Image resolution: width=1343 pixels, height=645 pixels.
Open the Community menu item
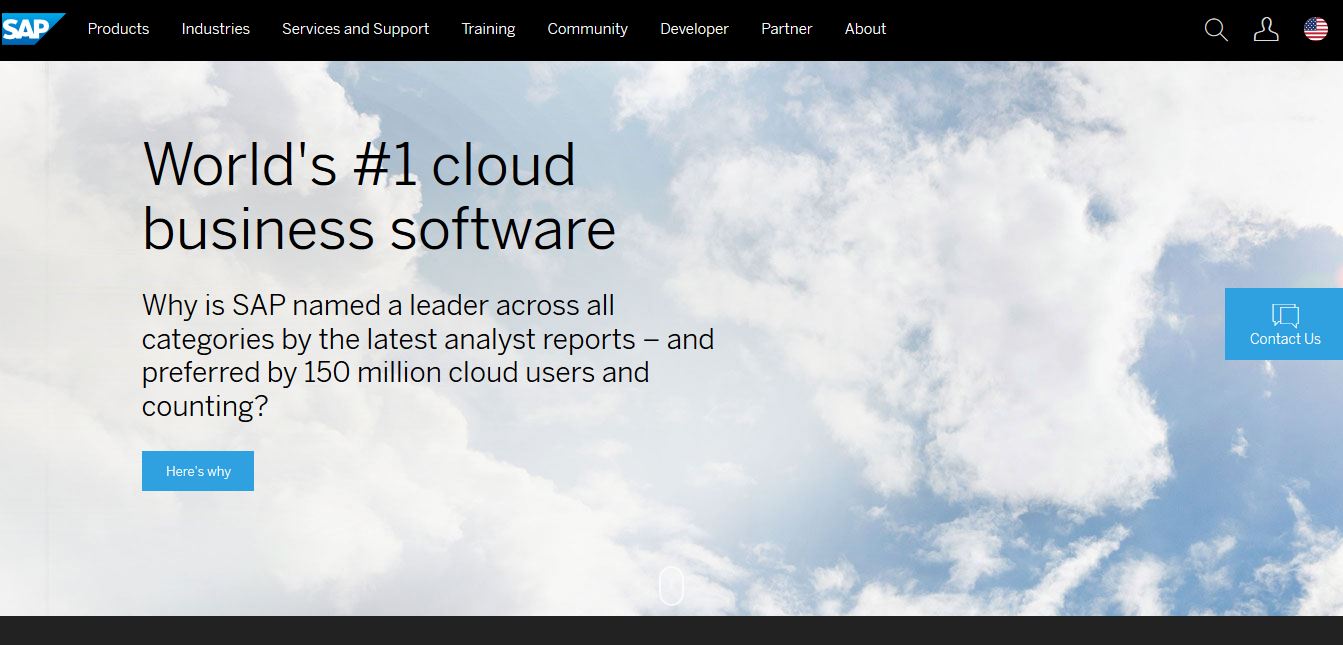click(587, 29)
